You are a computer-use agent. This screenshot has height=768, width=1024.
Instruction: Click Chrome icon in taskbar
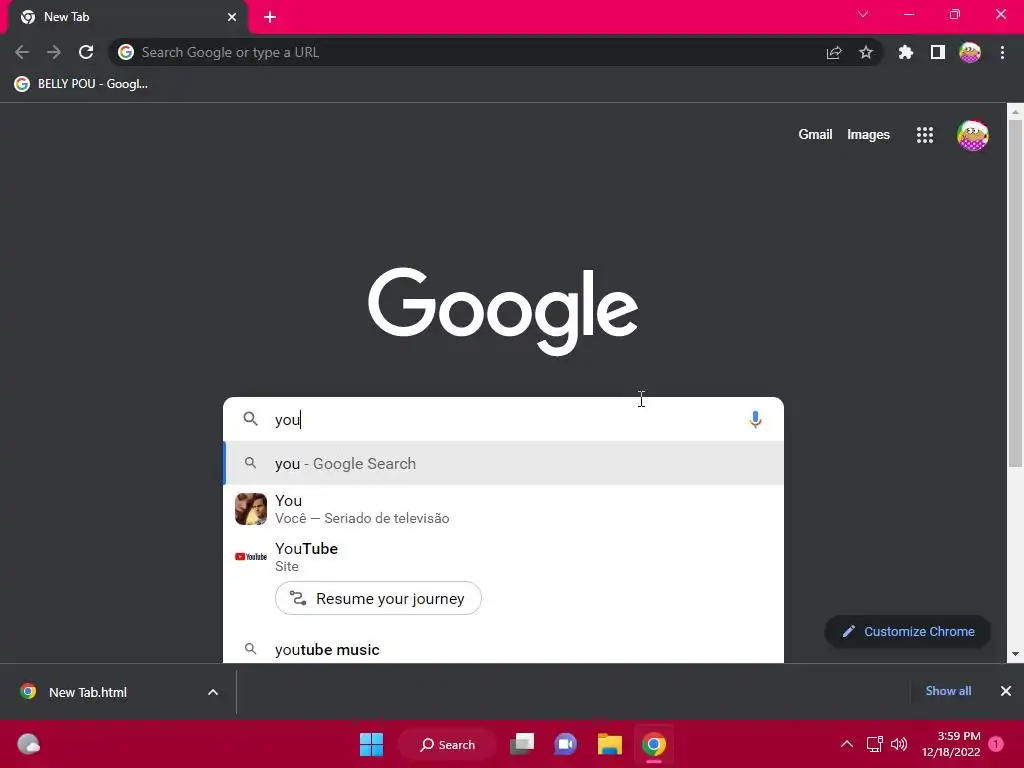(x=654, y=744)
